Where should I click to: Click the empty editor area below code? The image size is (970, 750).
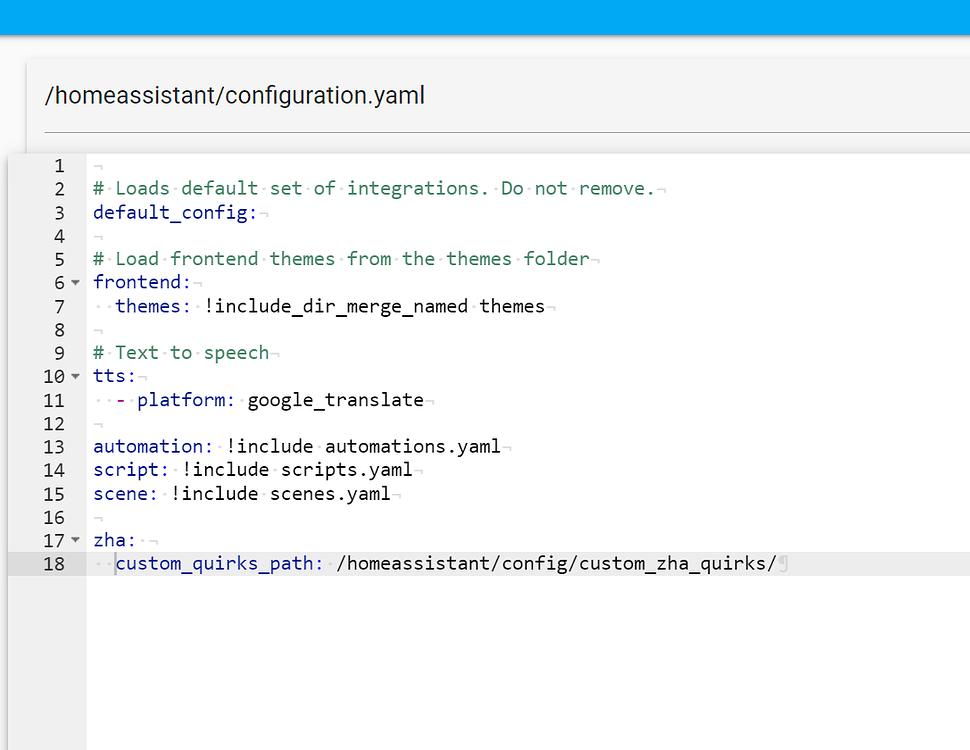(x=528, y=662)
